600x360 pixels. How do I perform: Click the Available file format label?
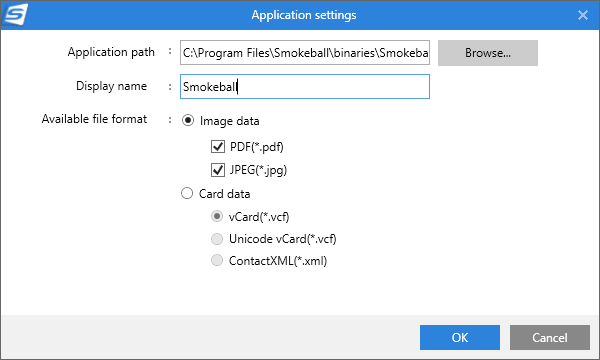click(x=94, y=119)
